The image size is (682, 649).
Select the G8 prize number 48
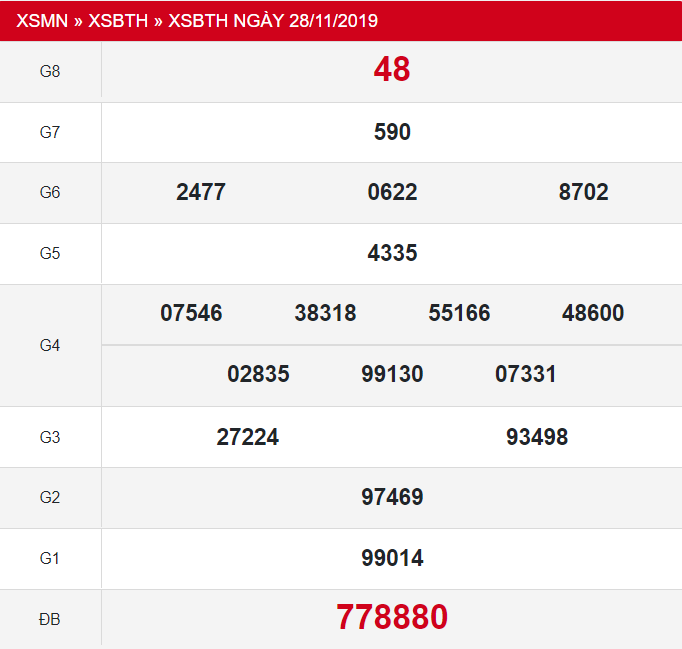(x=392, y=69)
